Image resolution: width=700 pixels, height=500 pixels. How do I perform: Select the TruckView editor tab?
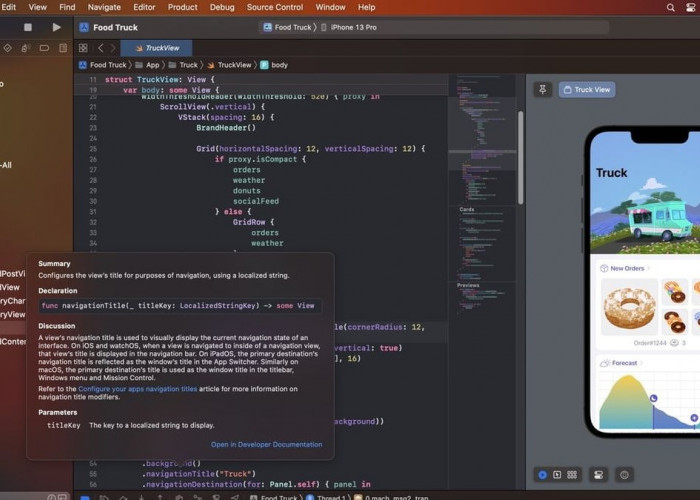coord(157,48)
